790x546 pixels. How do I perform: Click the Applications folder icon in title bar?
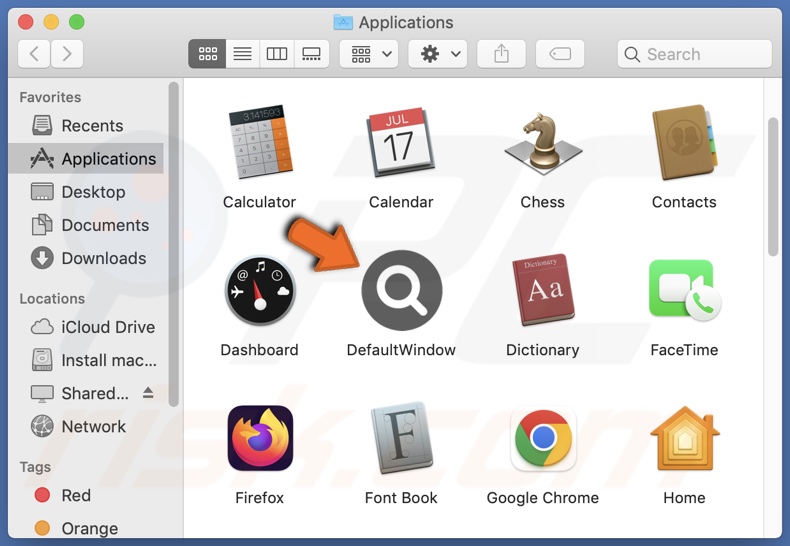click(343, 22)
